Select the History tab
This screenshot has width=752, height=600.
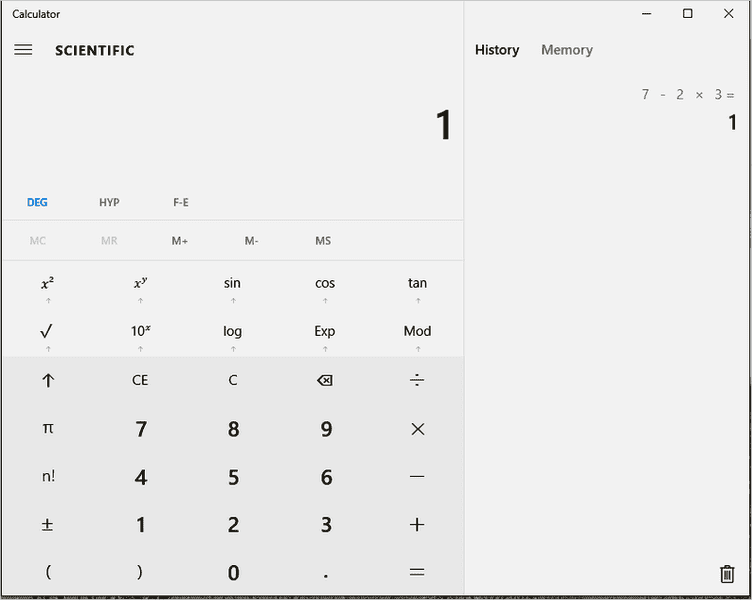pyautogui.click(x=497, y=50)
